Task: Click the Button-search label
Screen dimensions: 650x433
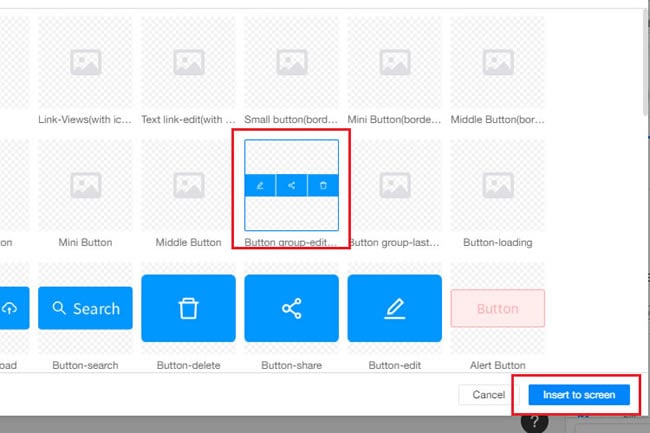Action: coord(85,365)
